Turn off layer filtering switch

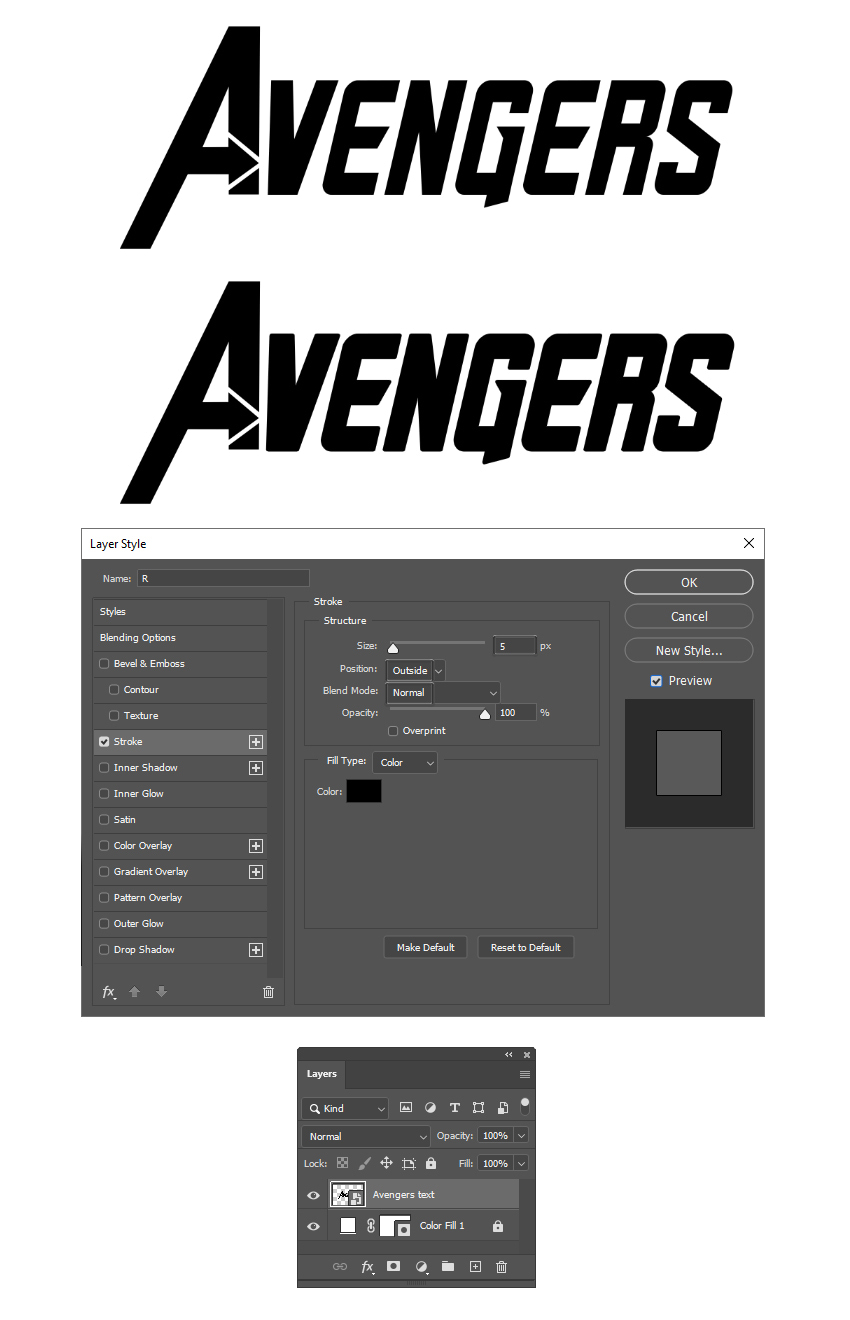(x=525, y=1106)
